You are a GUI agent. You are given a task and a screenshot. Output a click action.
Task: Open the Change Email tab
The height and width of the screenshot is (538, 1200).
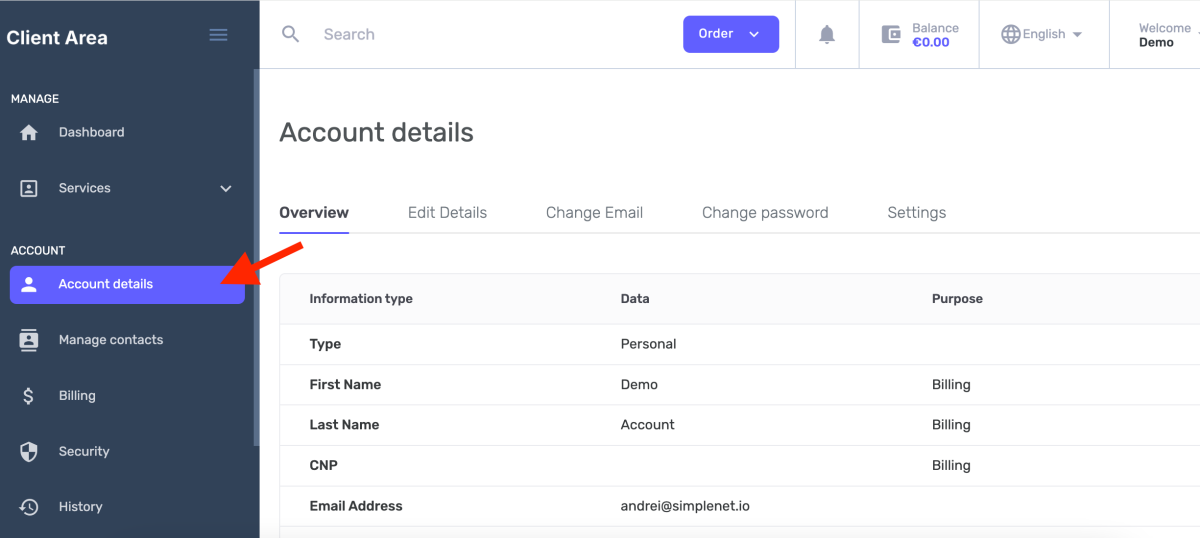tap(594, 213)
